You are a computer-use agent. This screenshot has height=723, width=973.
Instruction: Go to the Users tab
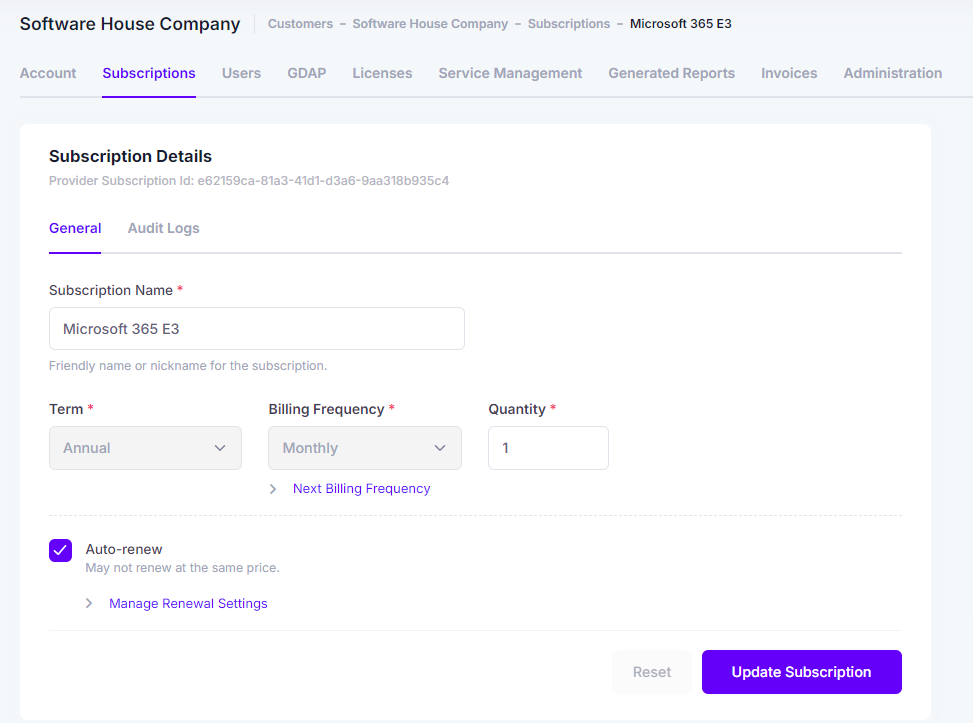[x=241, y=73]
